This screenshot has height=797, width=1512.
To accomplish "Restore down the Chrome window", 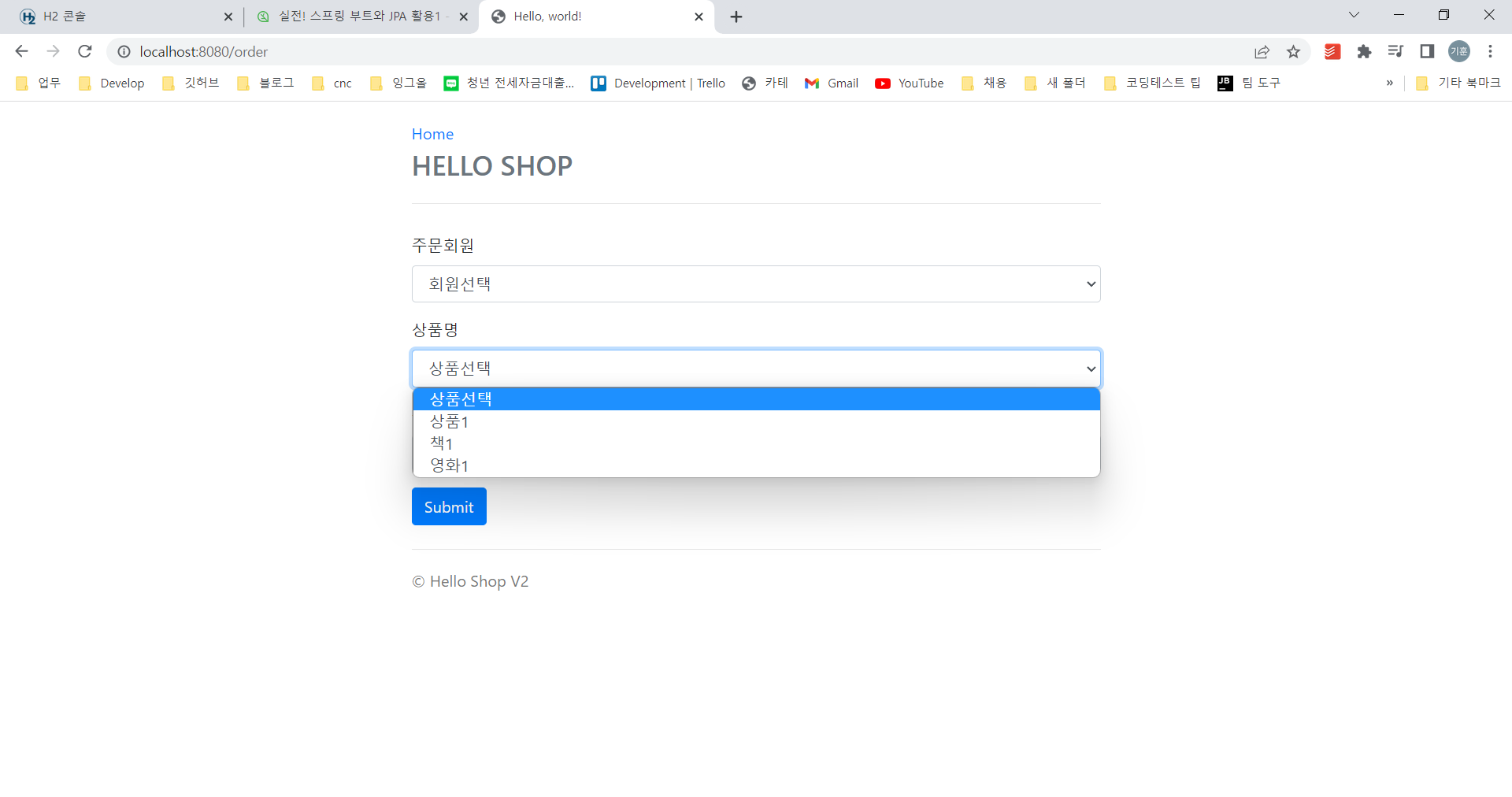I will pos(1443,15).
